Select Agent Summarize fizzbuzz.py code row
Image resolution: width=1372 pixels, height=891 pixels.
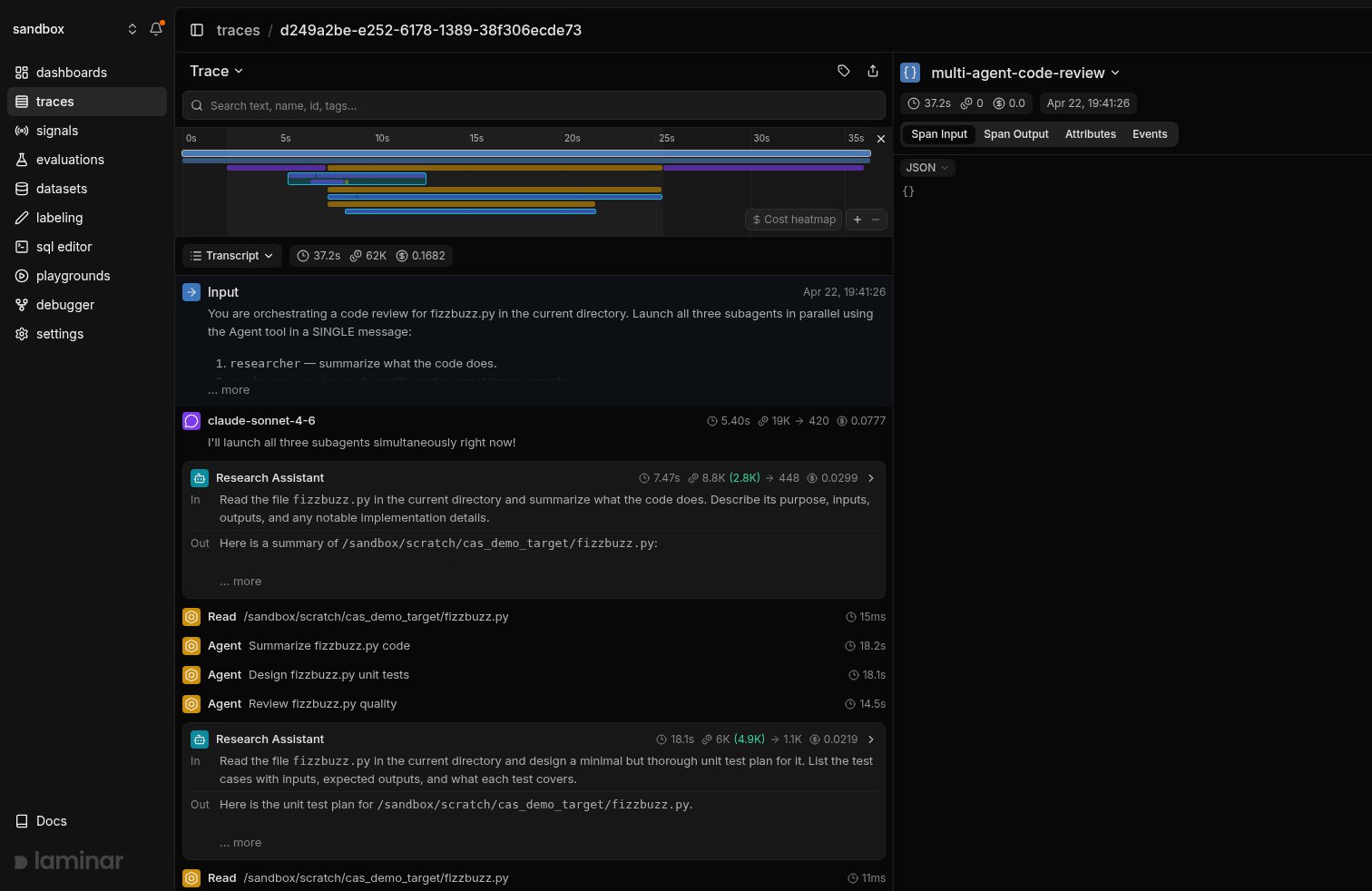pos(534,646)
